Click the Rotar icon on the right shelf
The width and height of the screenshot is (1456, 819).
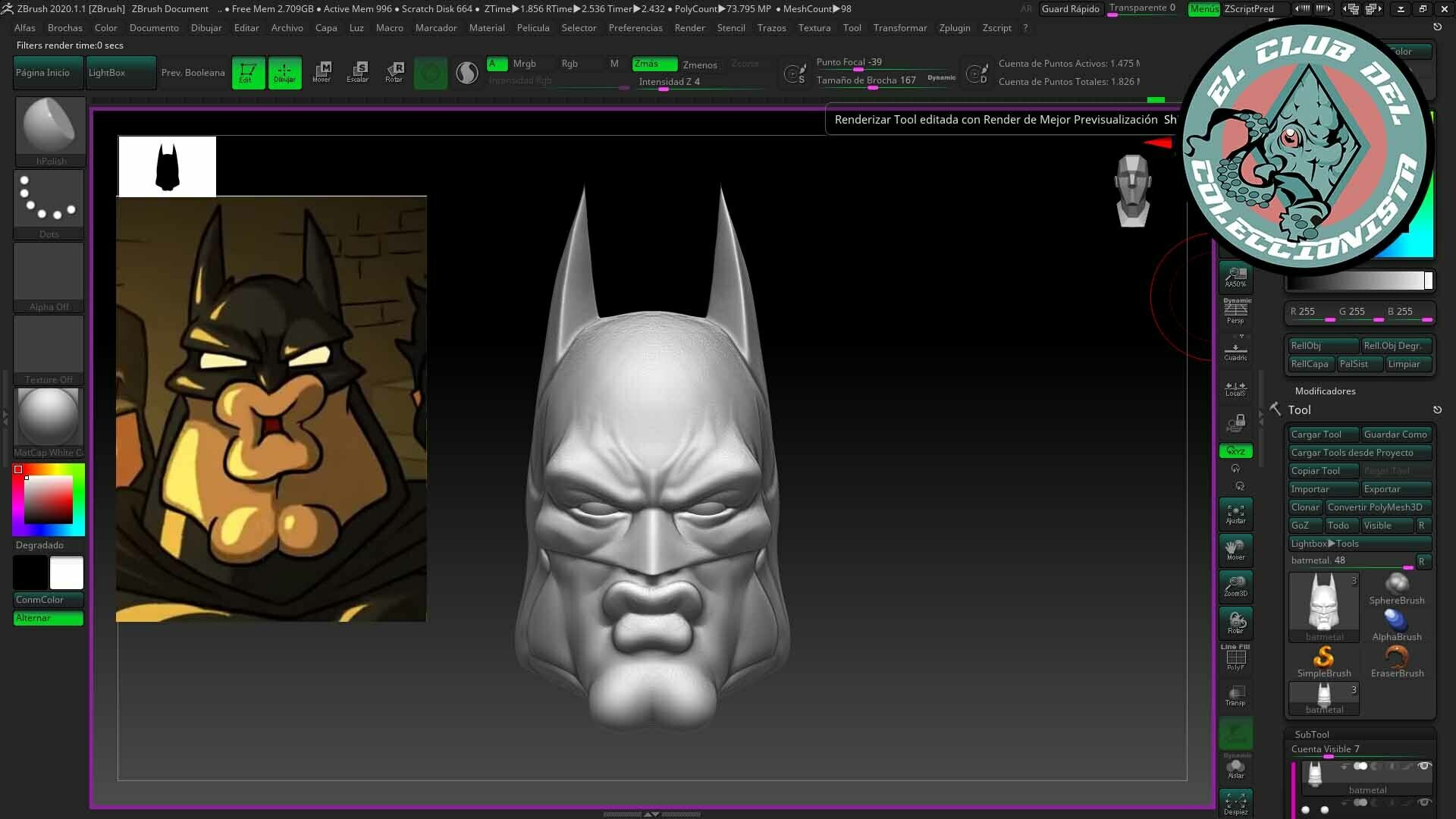(1235, 622)
